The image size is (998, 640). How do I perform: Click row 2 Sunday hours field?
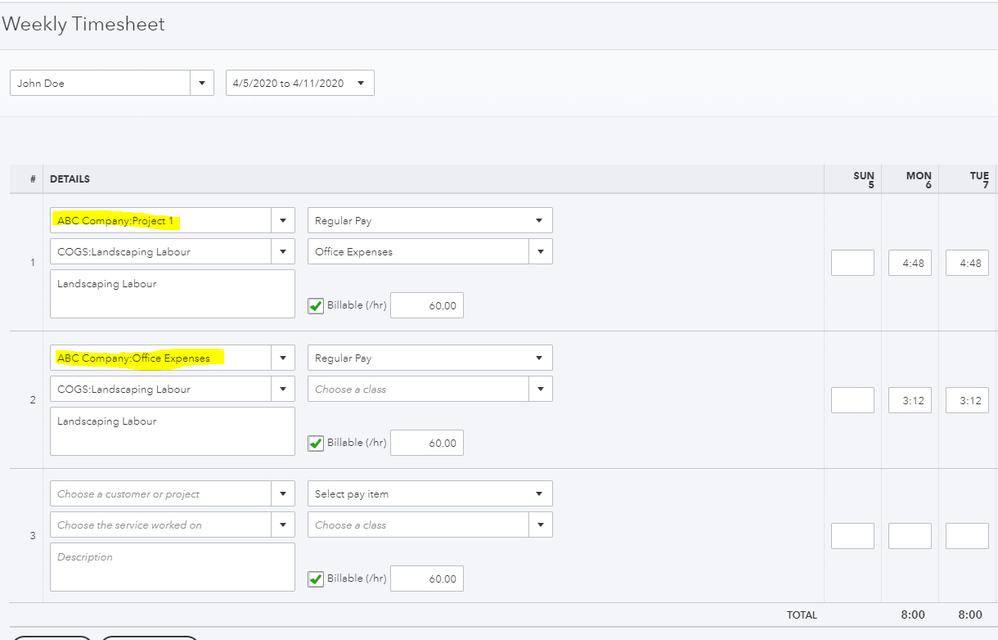[x=853, y=400]
